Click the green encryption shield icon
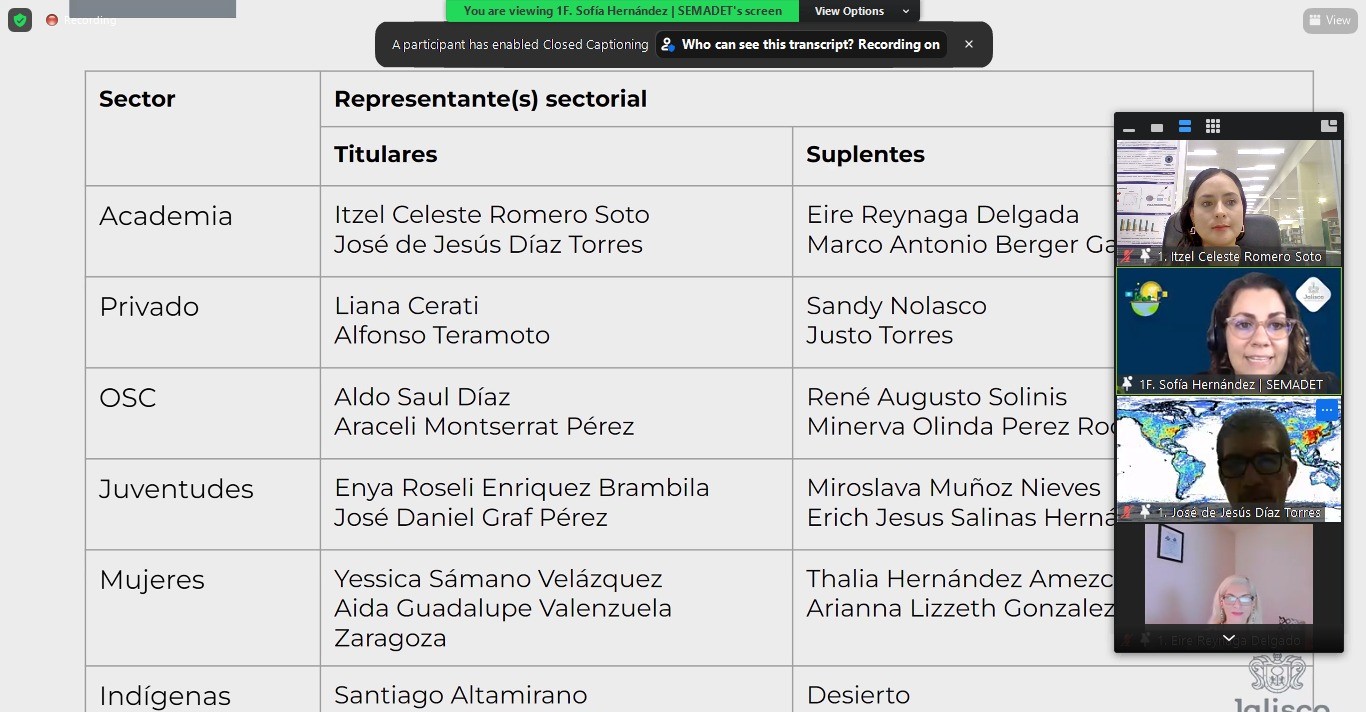The height and width of the screenshot is (712, 1366). (20, 20)
